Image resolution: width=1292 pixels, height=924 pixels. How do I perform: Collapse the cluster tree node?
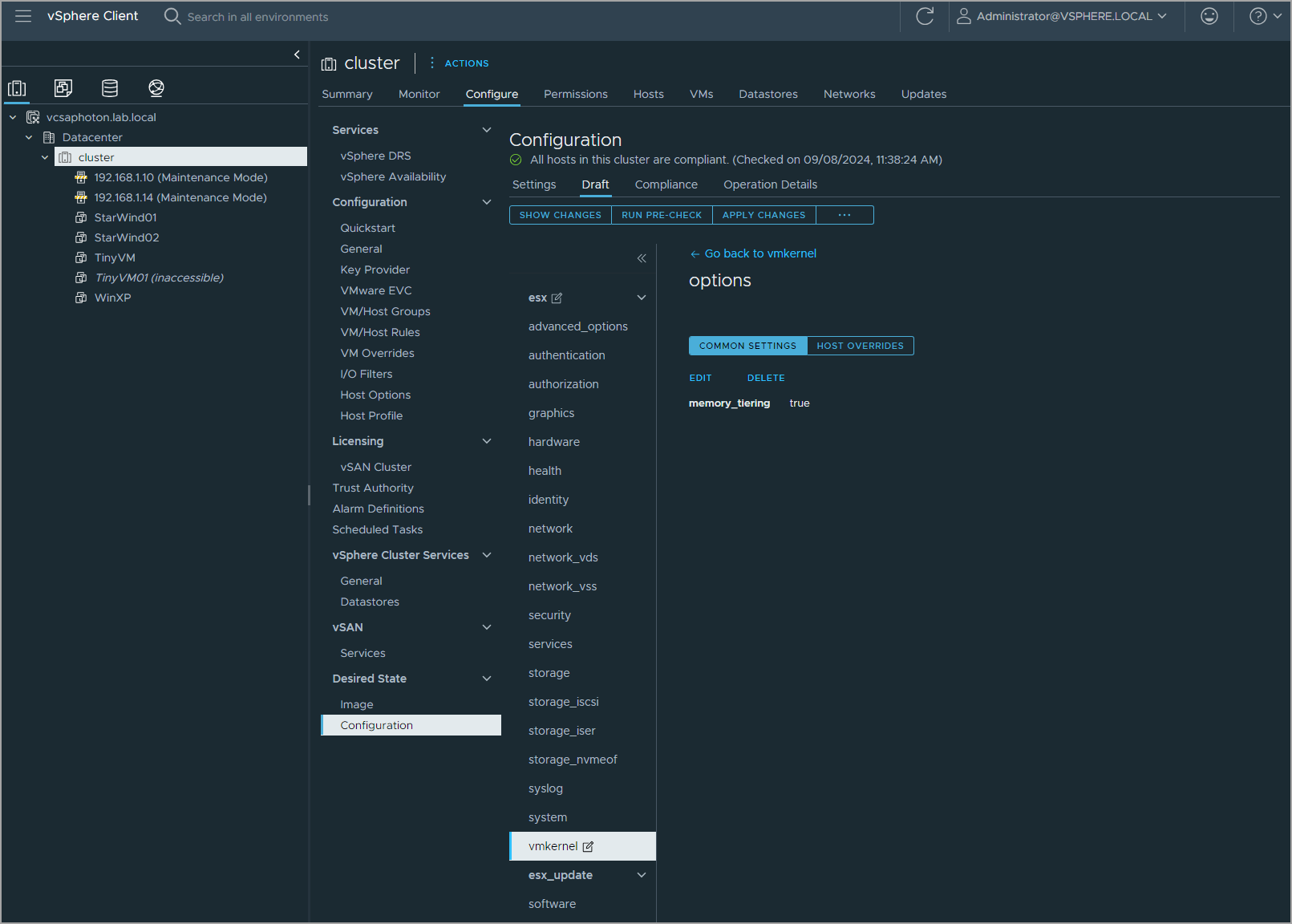click(45, 157)
